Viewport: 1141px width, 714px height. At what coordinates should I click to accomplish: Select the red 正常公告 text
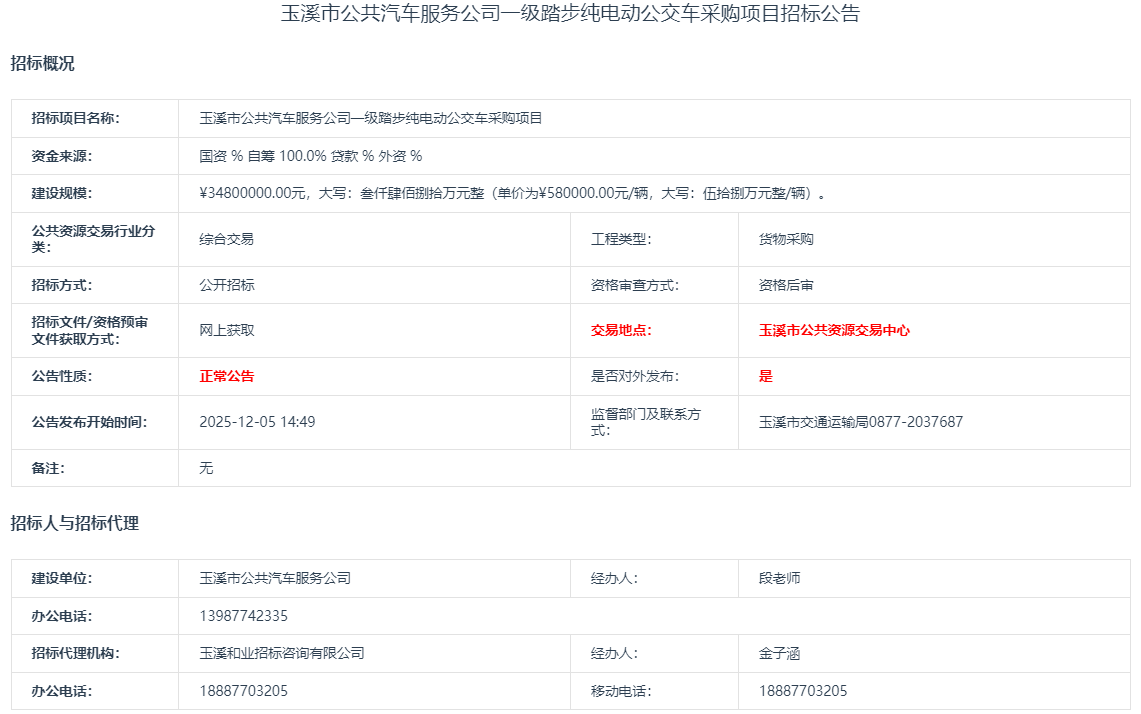point(227,376)
